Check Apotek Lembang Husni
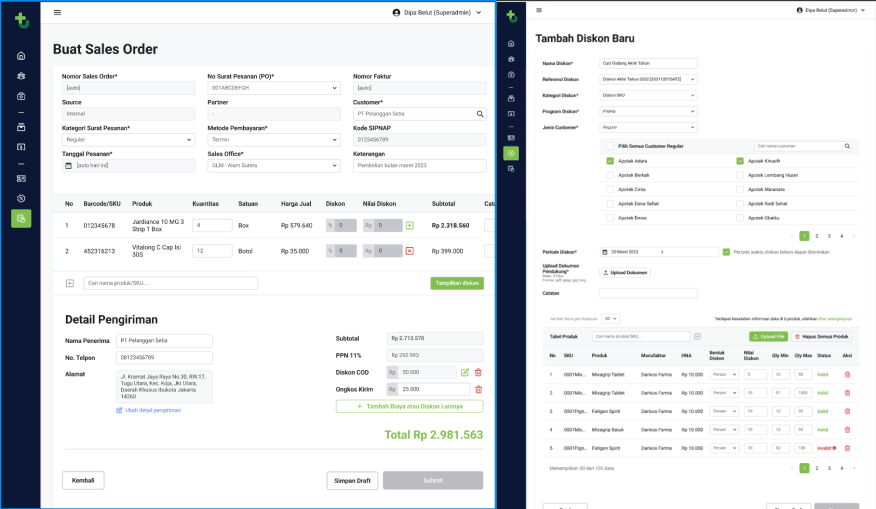This screenshot has height=509, width=876. [x=740, y=175]
